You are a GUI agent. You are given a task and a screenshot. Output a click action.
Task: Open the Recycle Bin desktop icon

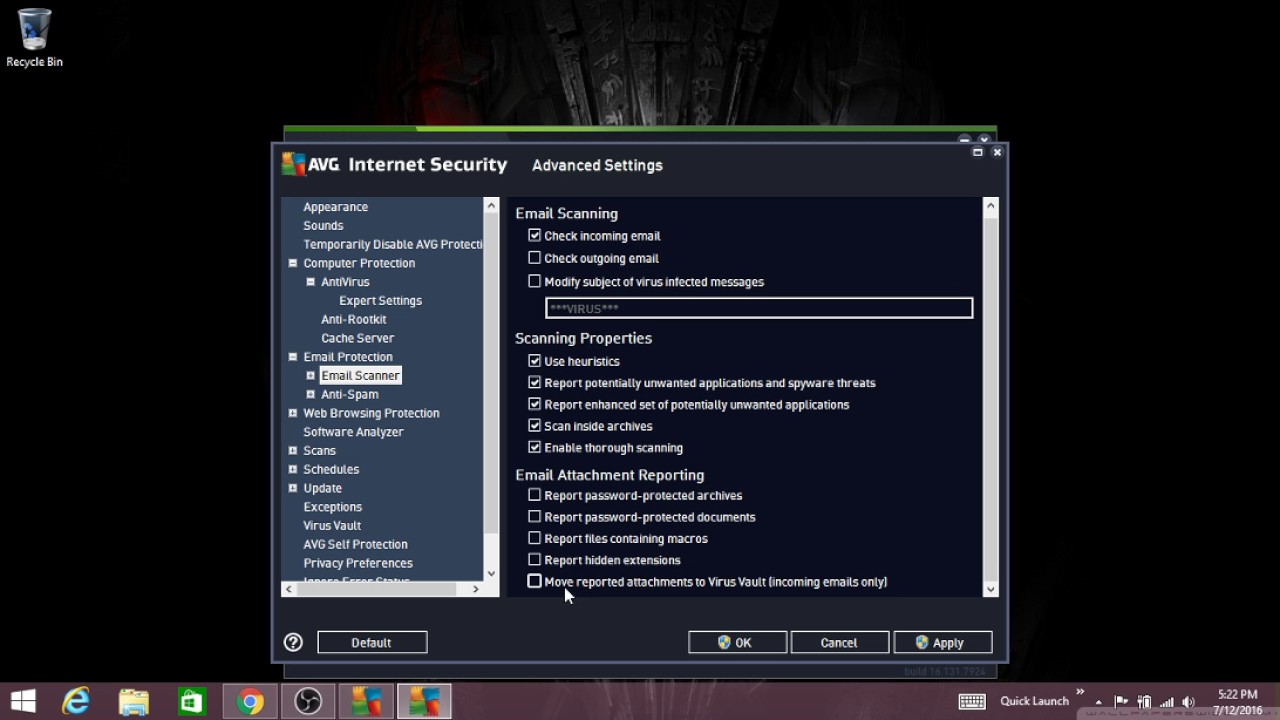pos(34,38)
